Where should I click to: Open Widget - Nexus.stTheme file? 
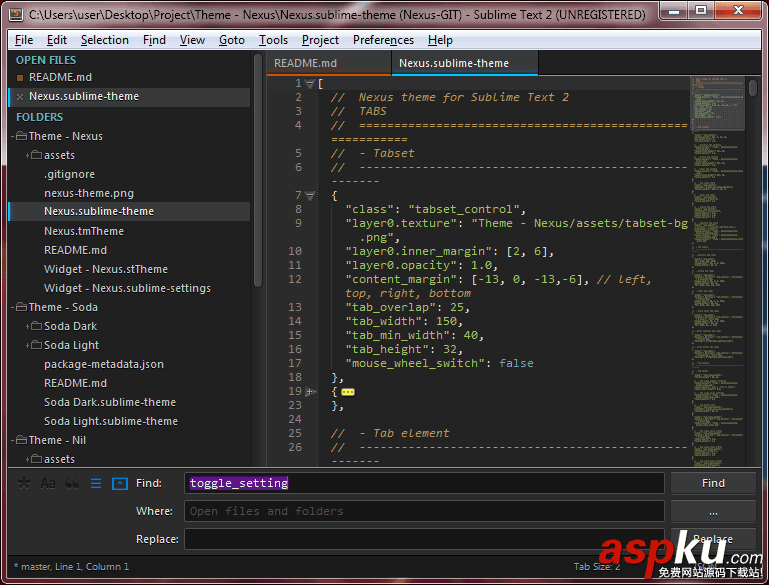tap(106, 270)
